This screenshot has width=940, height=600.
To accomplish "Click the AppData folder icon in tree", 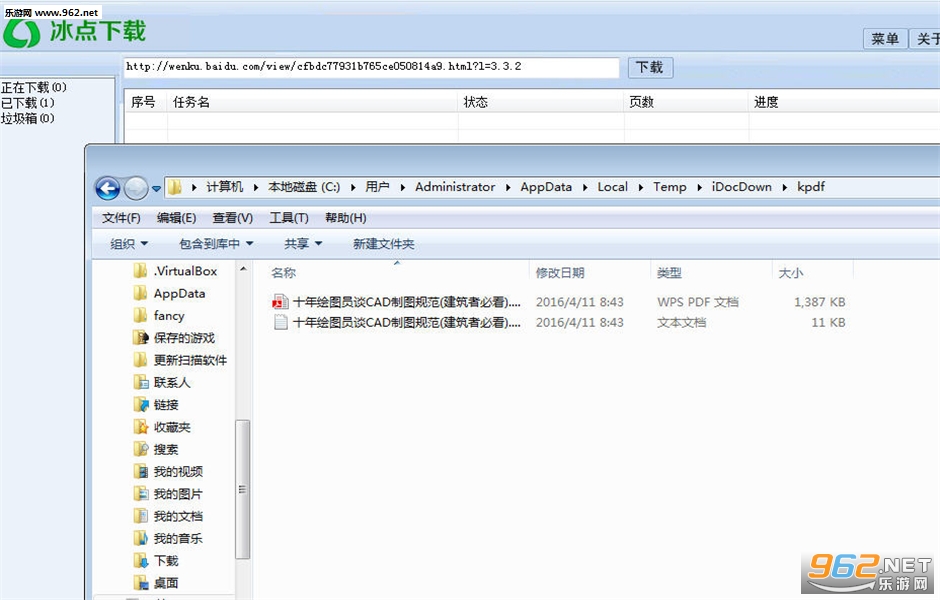I will click(x=140, y=293).
